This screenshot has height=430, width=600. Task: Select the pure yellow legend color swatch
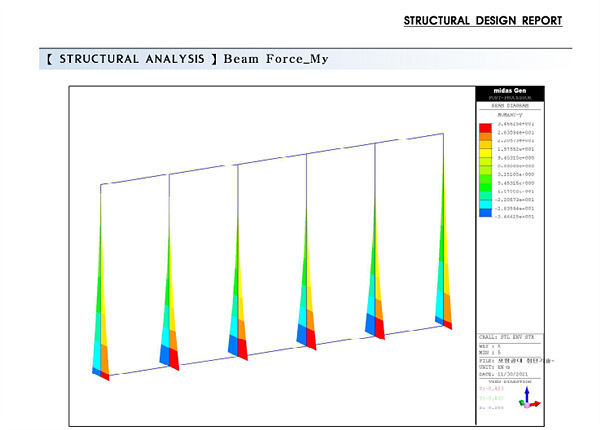pos(485,153)
